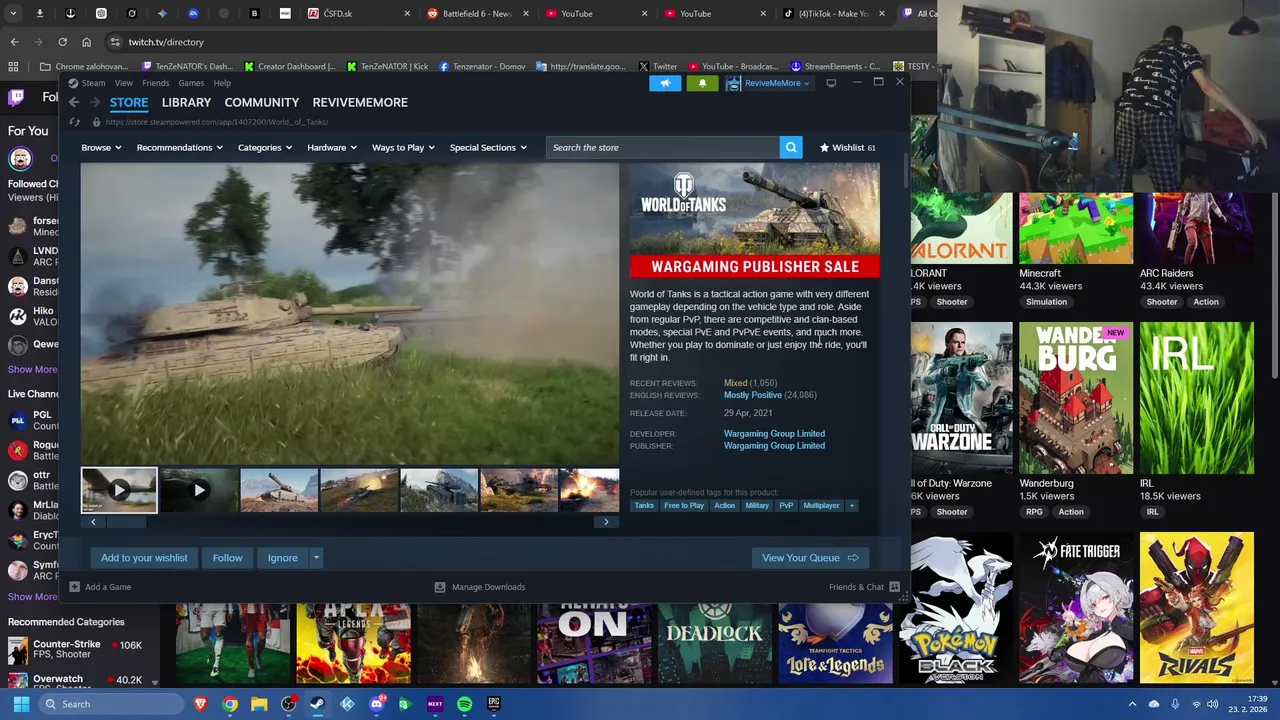
Task: Select the second video thumbnail
Action: coord(199,490)
